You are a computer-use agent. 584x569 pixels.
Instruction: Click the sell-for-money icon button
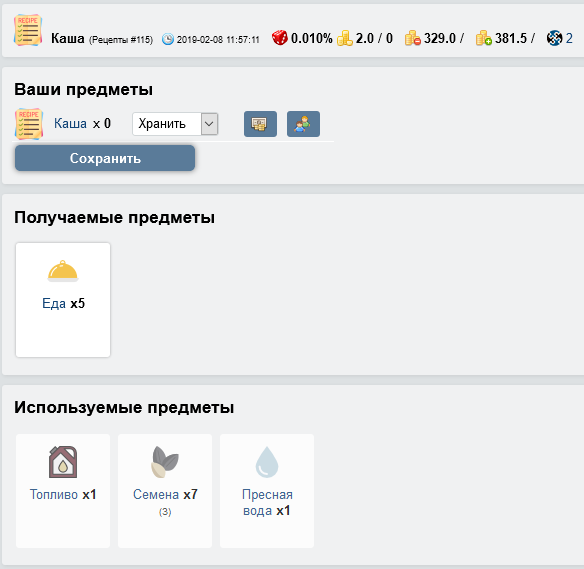coord(260,124)
